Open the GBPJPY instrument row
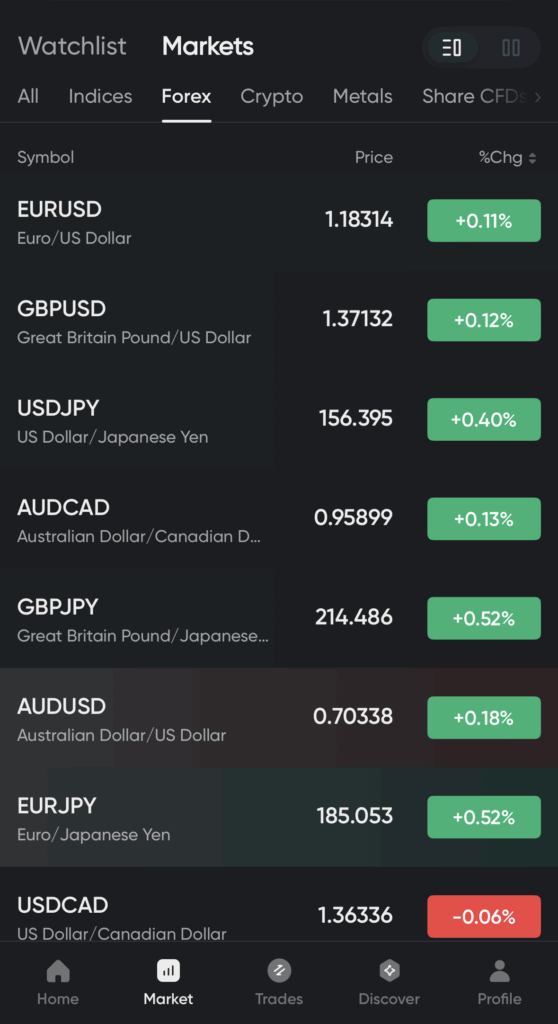The width and height of the screenshot is (558, 1024). 279,618
